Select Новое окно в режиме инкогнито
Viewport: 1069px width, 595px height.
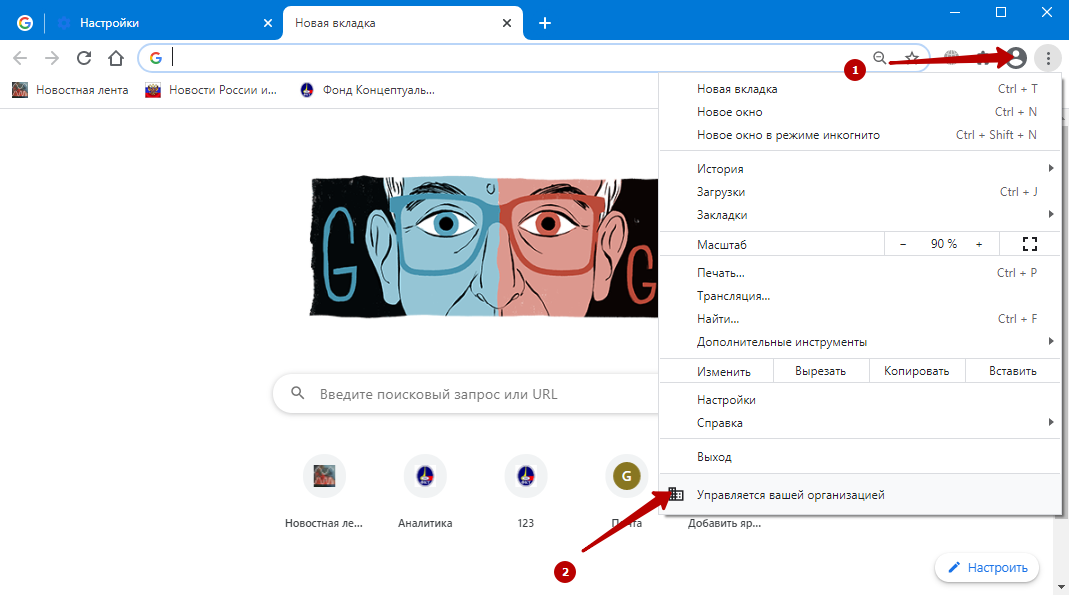788,135
